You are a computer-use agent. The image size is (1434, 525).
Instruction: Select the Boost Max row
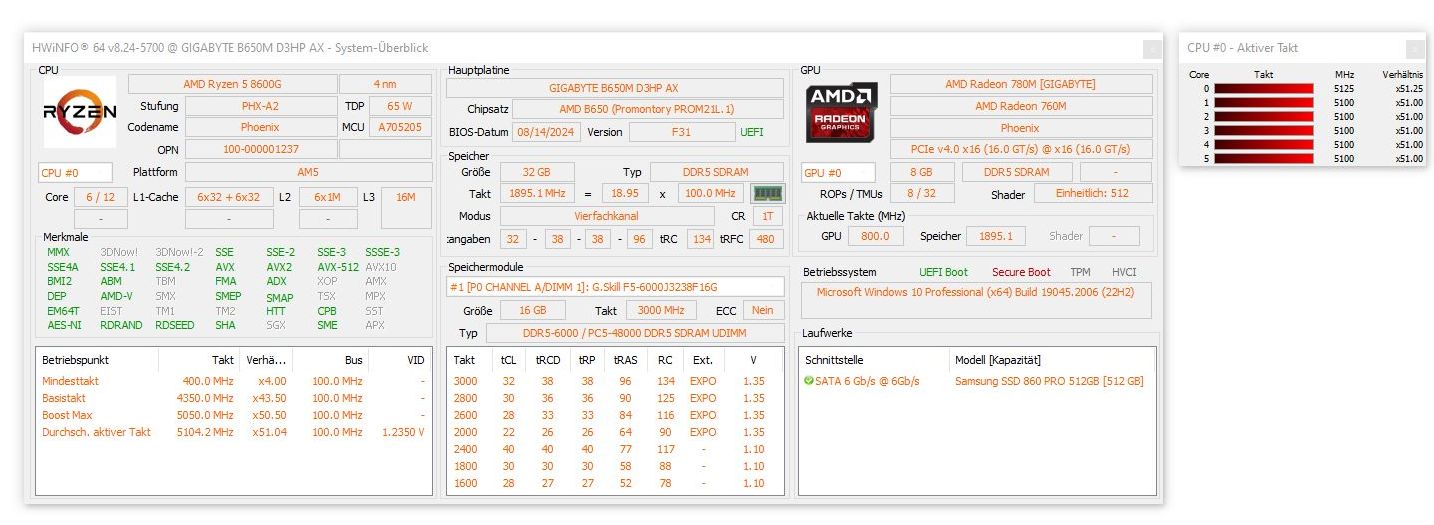pos(234,415)
